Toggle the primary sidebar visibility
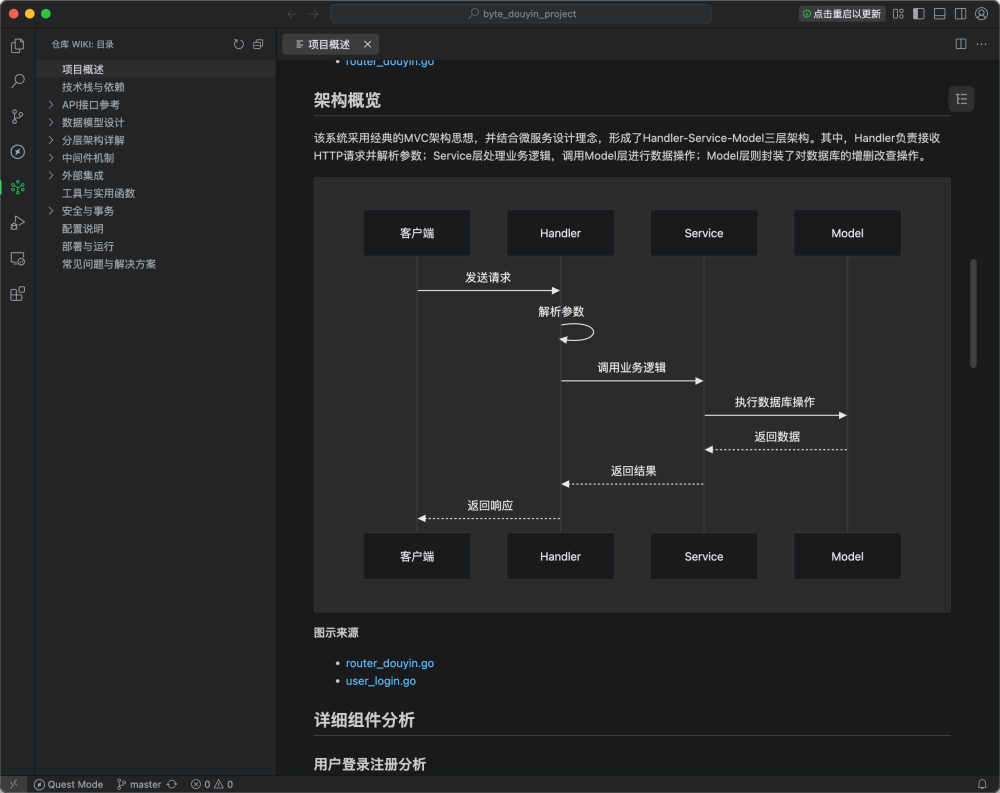Screen dimensions: 1000x793 tap(918, 14)
